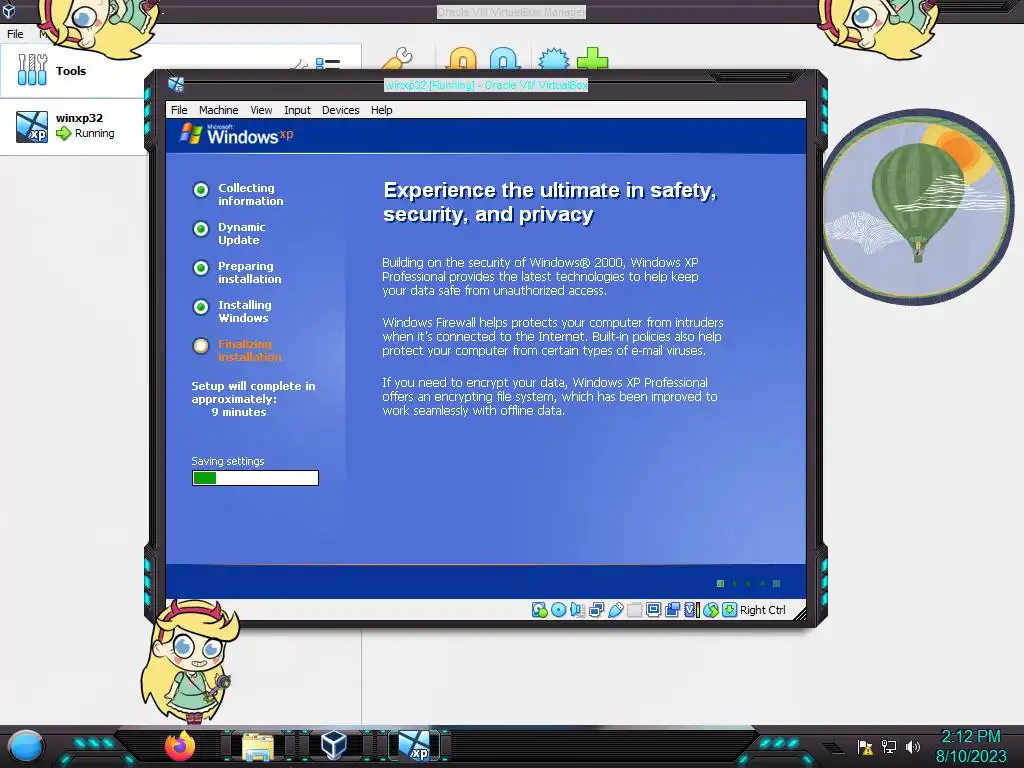Switch to VirtualBox Manager taskbar icon
This screenshot has height=768, width=1024.
click(x=334, y=745)
